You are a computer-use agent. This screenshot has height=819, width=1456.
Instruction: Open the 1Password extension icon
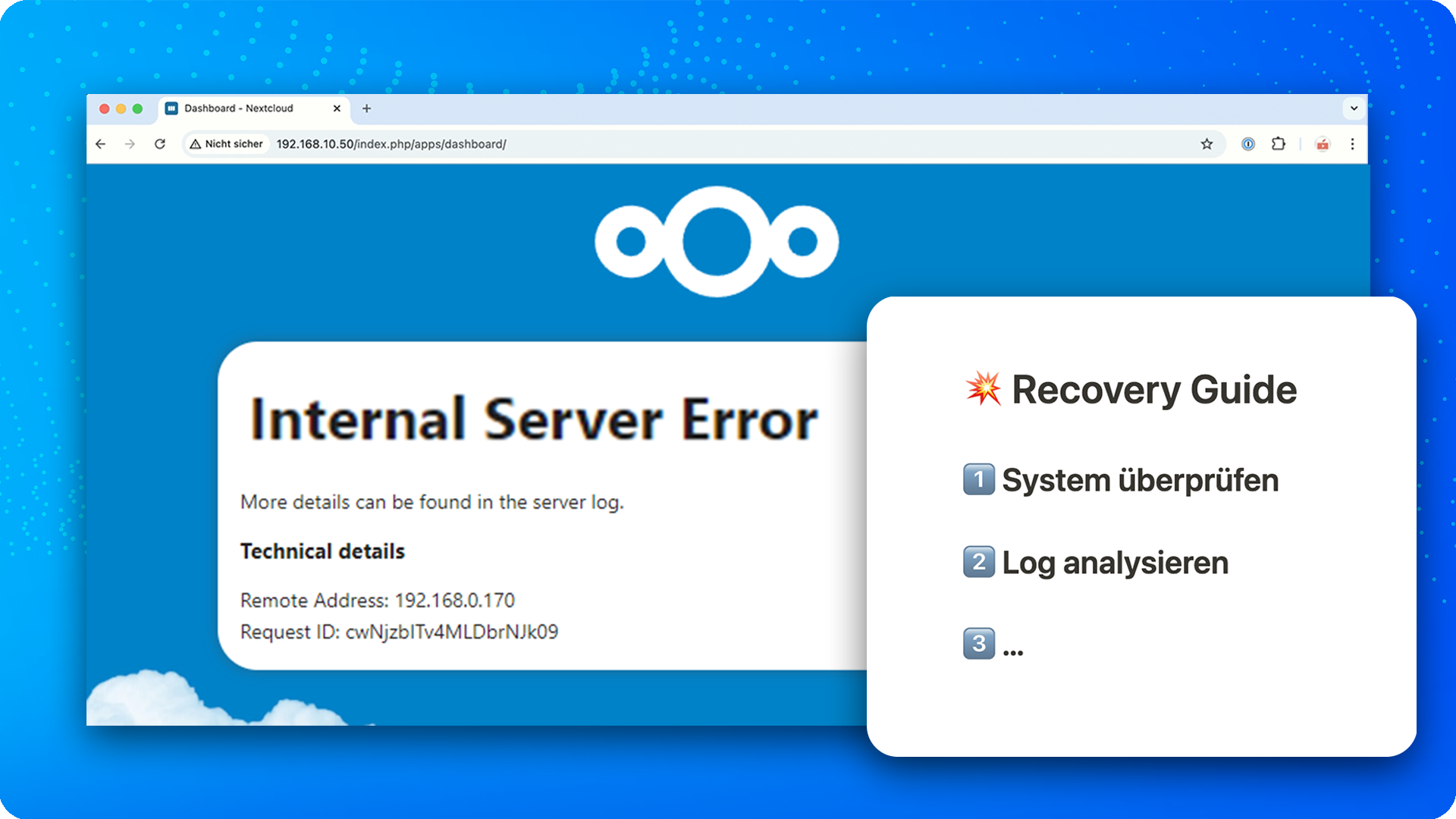(x=1248, y=144)
